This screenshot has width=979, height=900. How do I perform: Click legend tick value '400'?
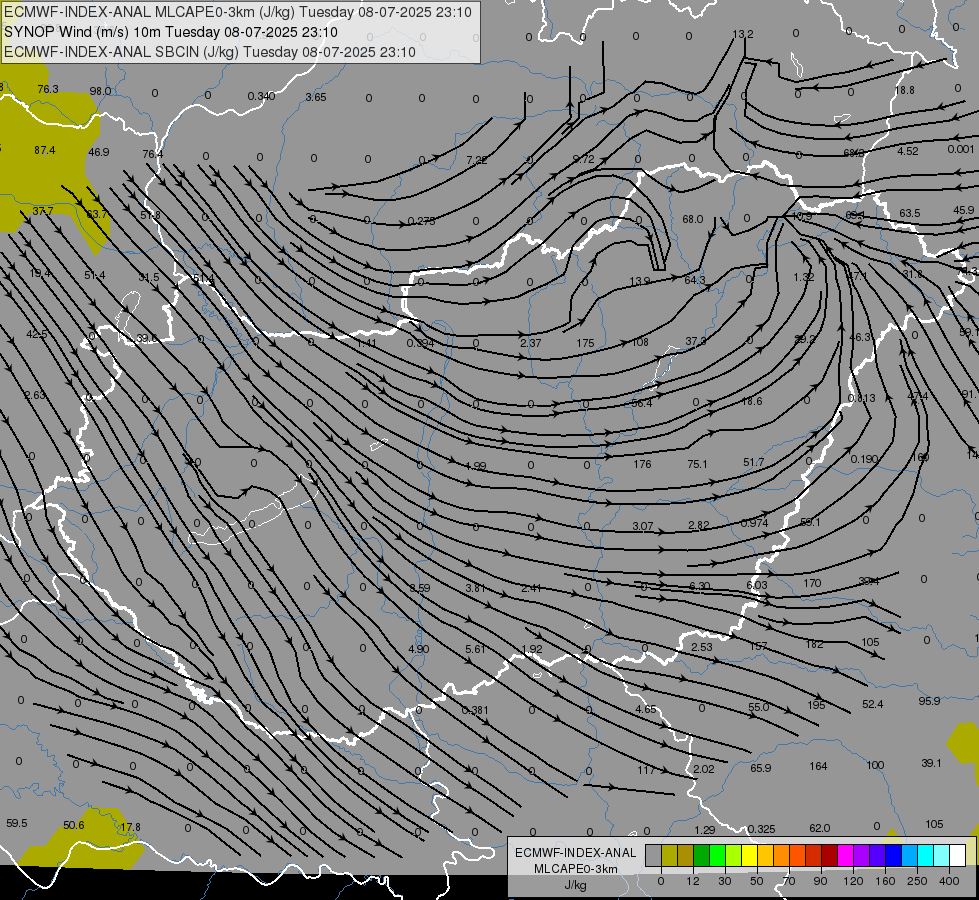[949, 881]
